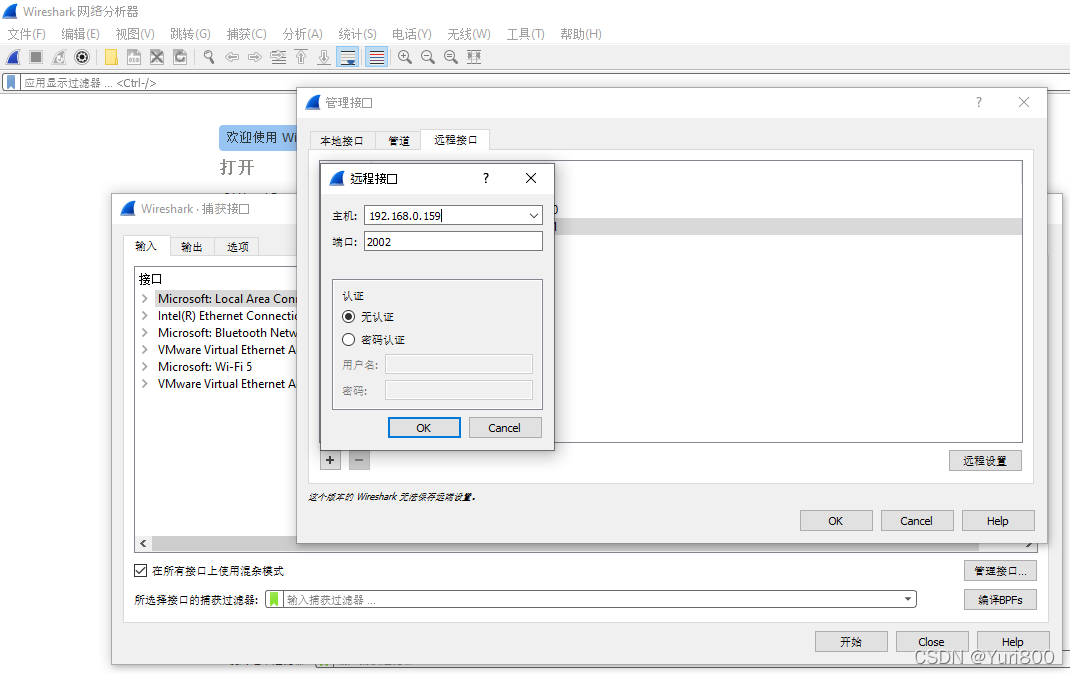Toggle packet list colorization
This screenshot has width=1070, height=674.
377,57
